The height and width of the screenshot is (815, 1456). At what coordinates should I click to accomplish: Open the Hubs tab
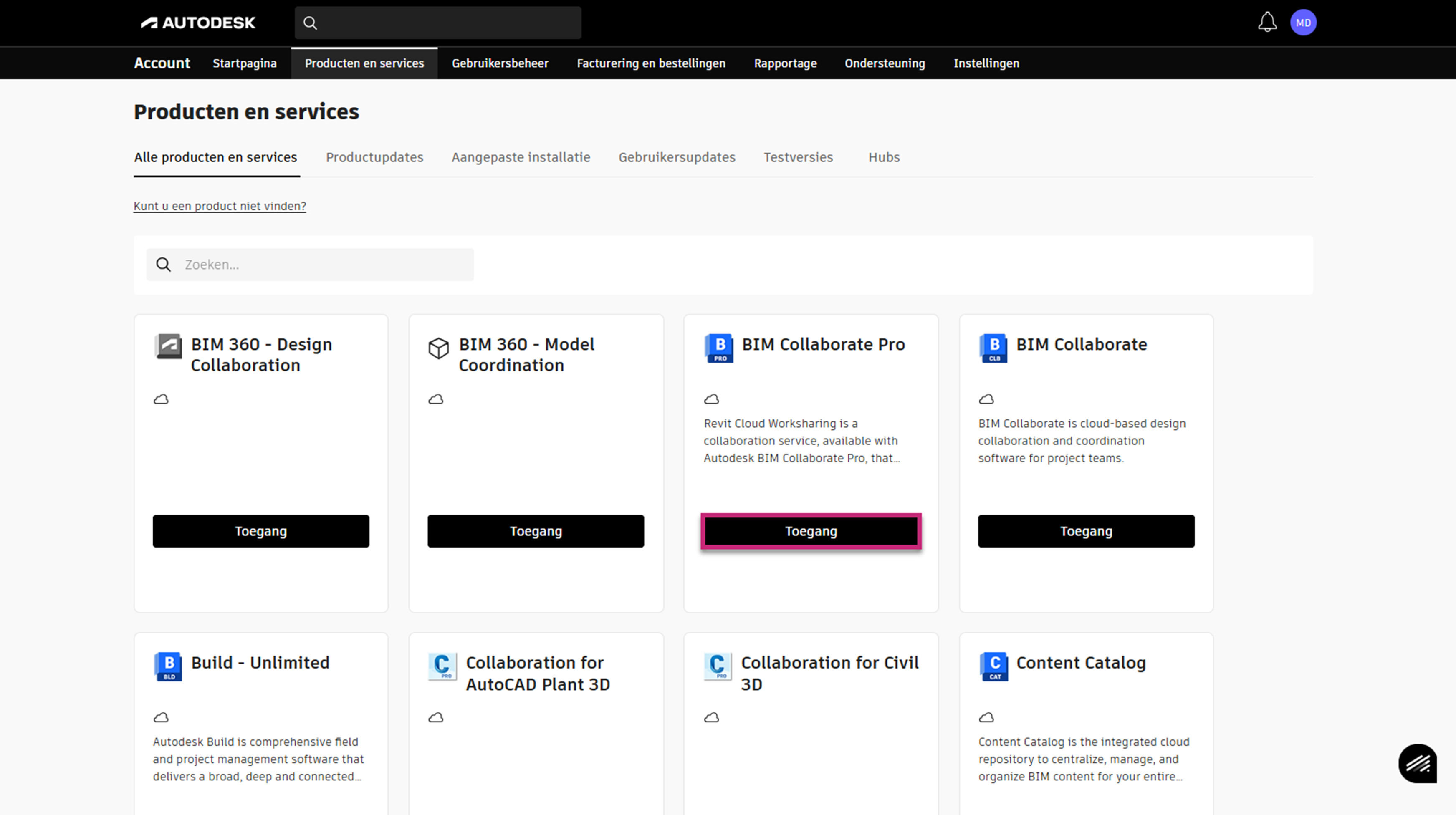coord(883,157)
